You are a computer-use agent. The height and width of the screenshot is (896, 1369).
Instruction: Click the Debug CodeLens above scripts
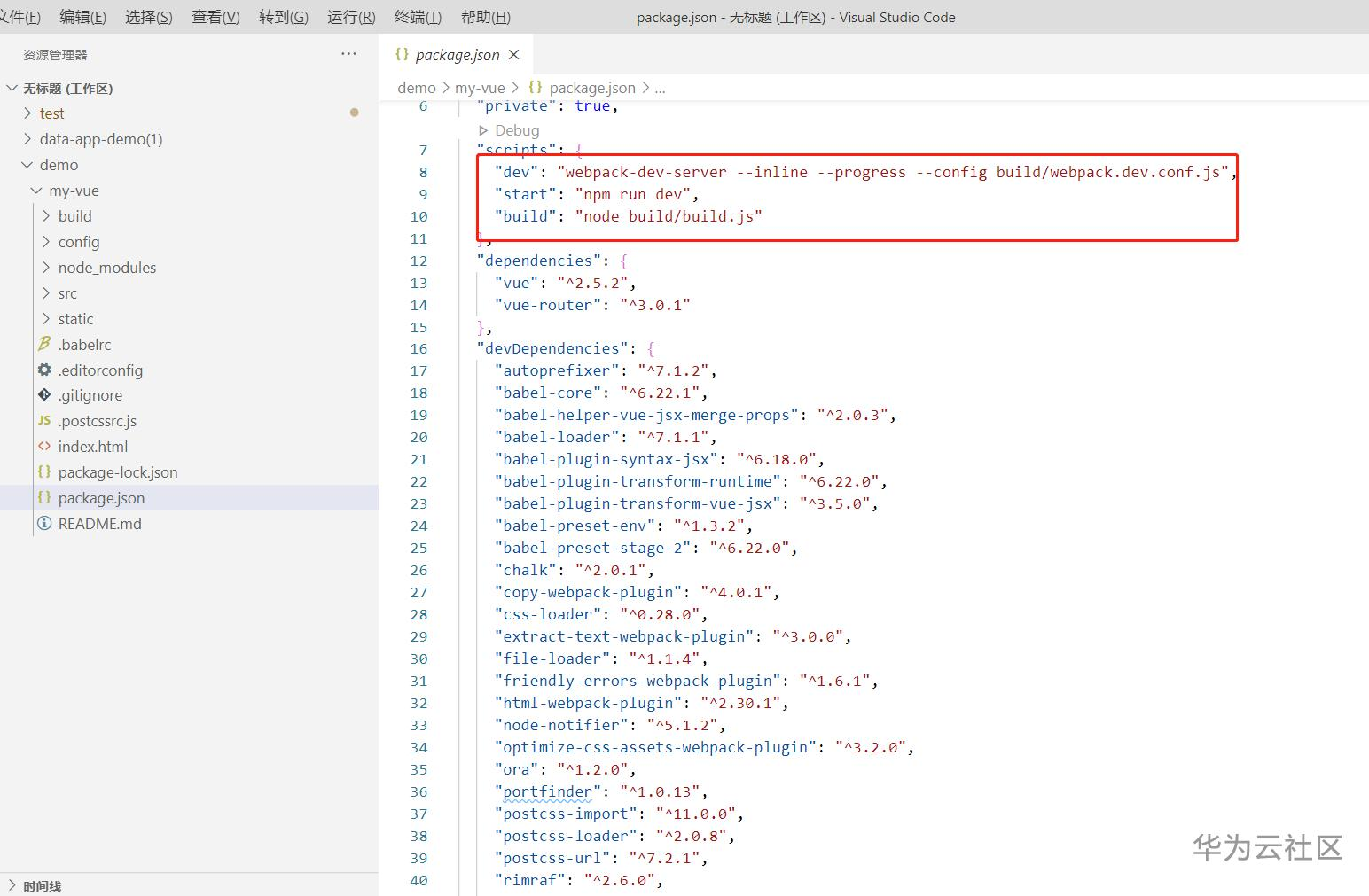pyautogui.click(x=509, y=130)
